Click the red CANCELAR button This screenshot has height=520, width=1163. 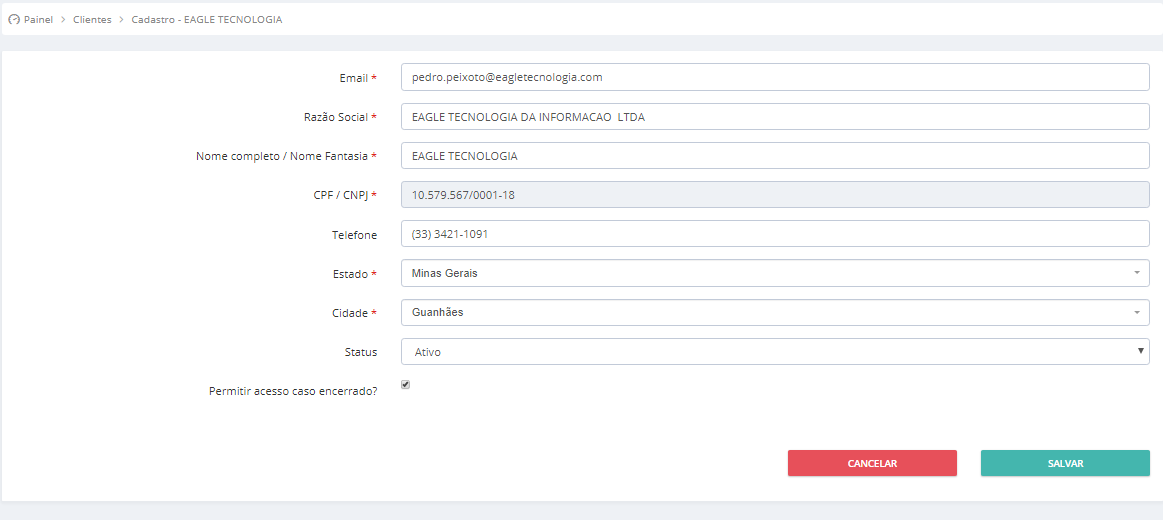872,463
